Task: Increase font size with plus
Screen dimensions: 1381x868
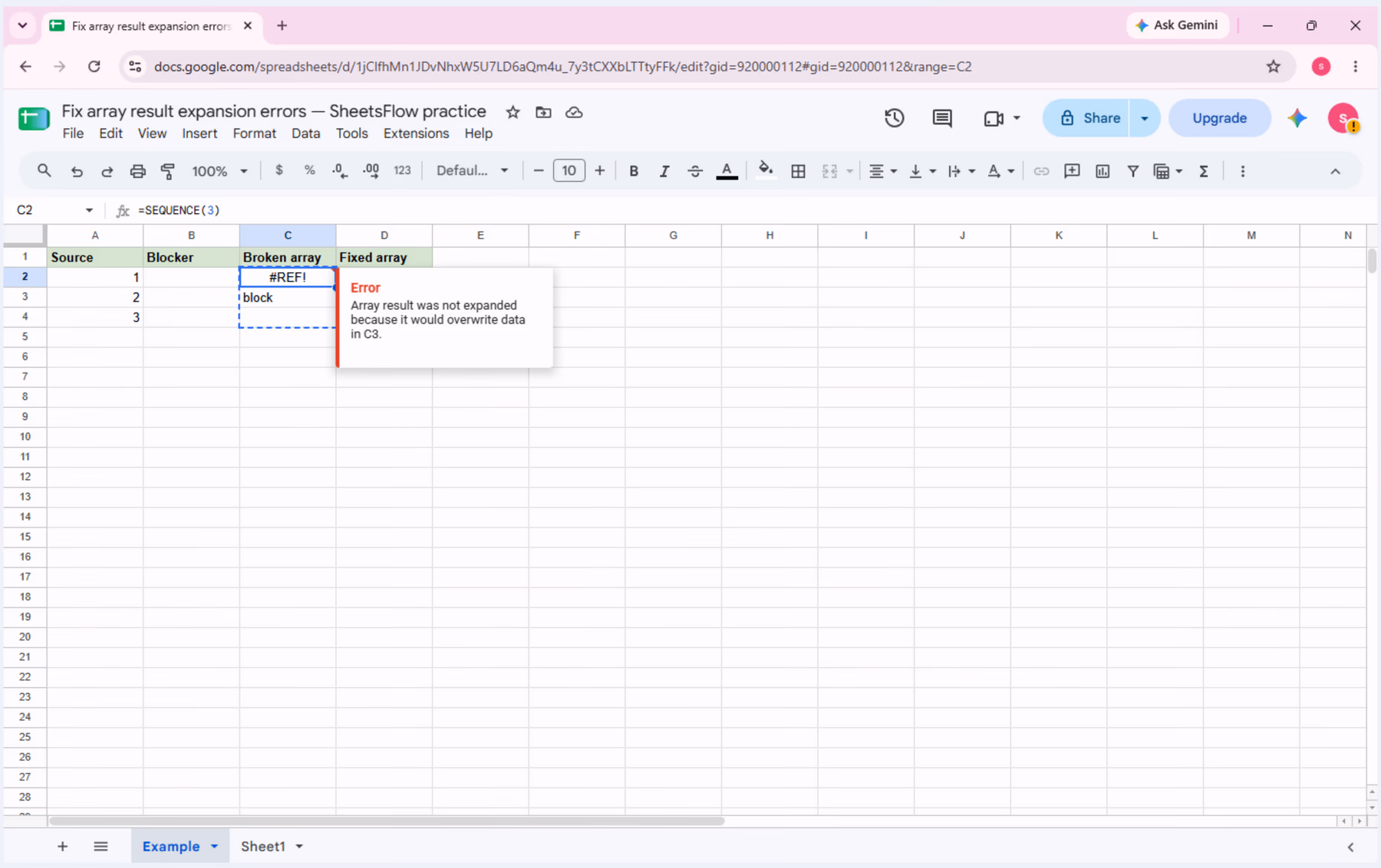Action: [x=599, y=171]
